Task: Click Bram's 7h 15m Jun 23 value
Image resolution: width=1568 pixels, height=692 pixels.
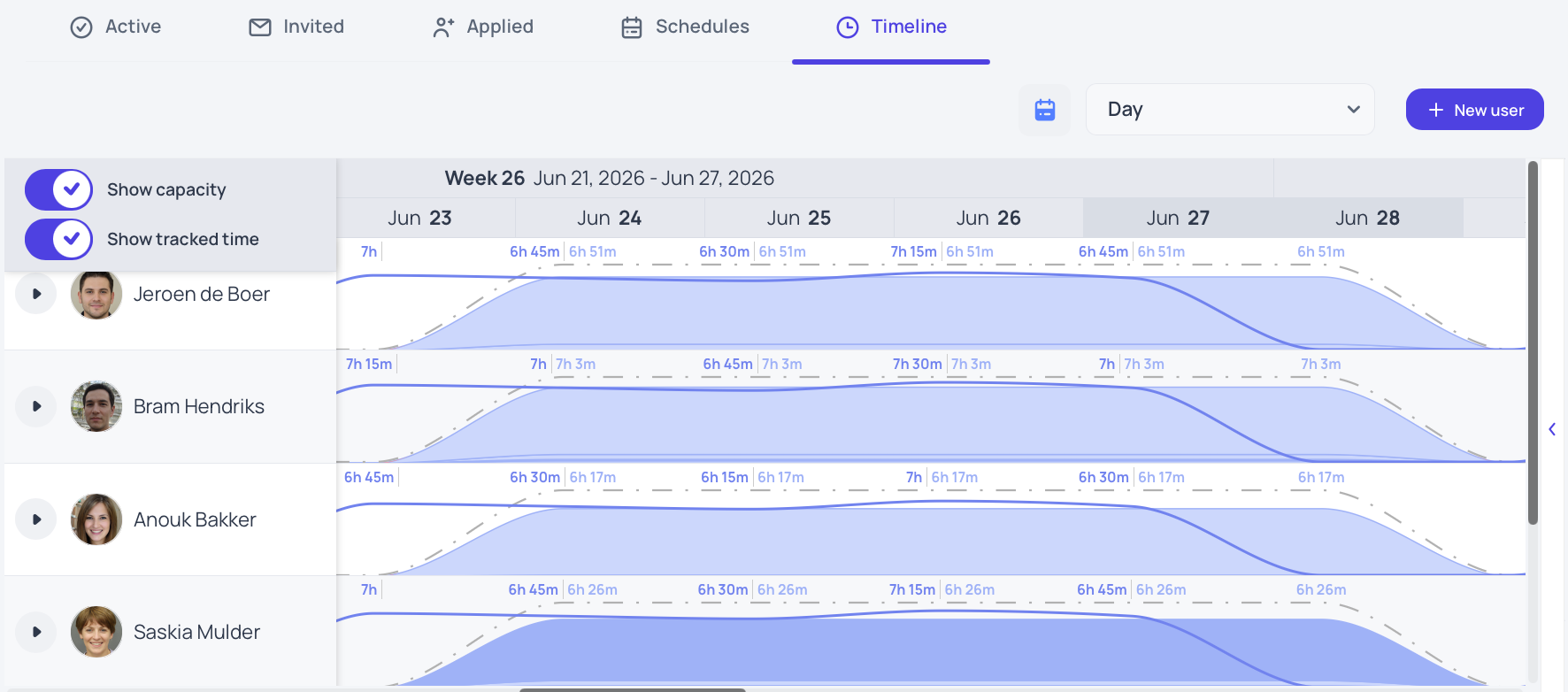Action: [369, 364]
